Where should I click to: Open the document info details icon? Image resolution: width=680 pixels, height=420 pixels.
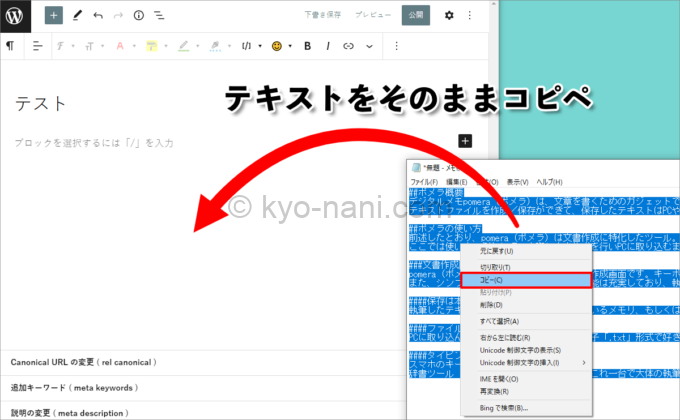coord(138,15)
